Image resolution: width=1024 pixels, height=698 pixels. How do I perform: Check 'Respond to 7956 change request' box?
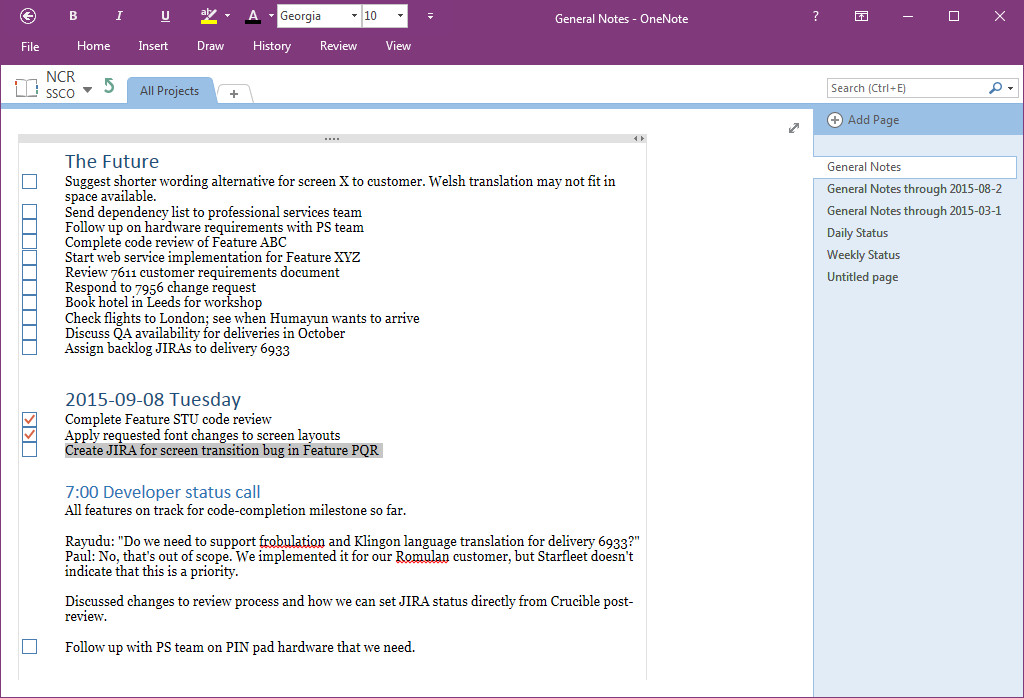click(29, 287)
